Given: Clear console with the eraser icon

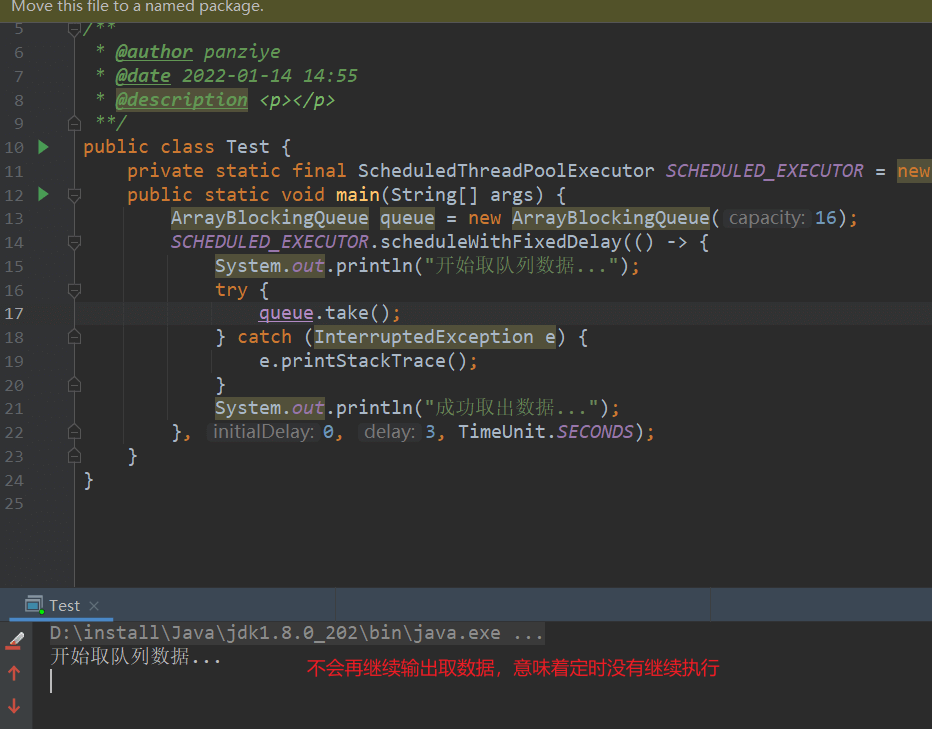Looking at the screenshot, I should (15, 640).
